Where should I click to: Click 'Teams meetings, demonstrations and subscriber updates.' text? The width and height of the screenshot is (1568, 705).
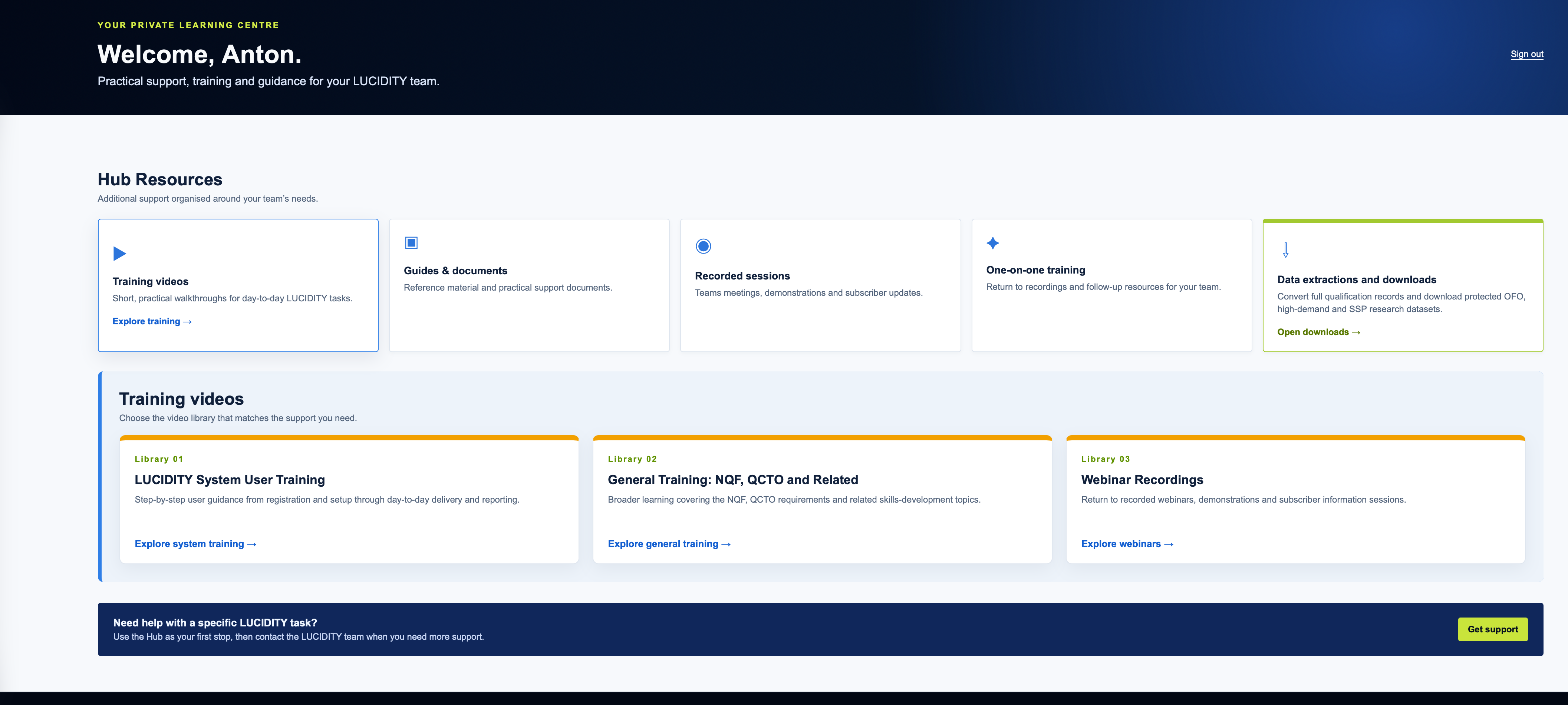(809, 293)
